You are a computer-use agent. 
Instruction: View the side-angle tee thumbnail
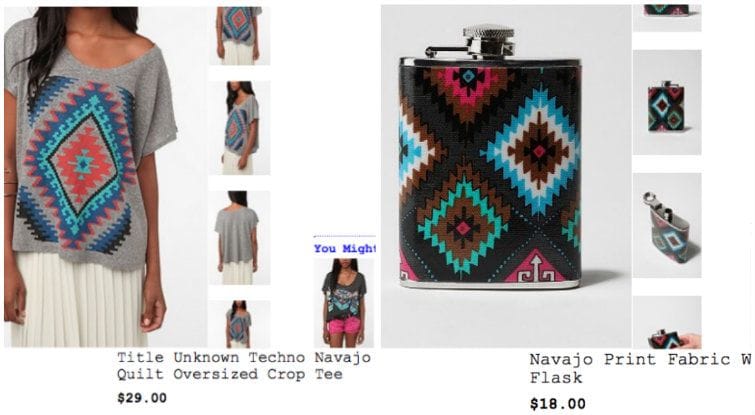[239, 128]
